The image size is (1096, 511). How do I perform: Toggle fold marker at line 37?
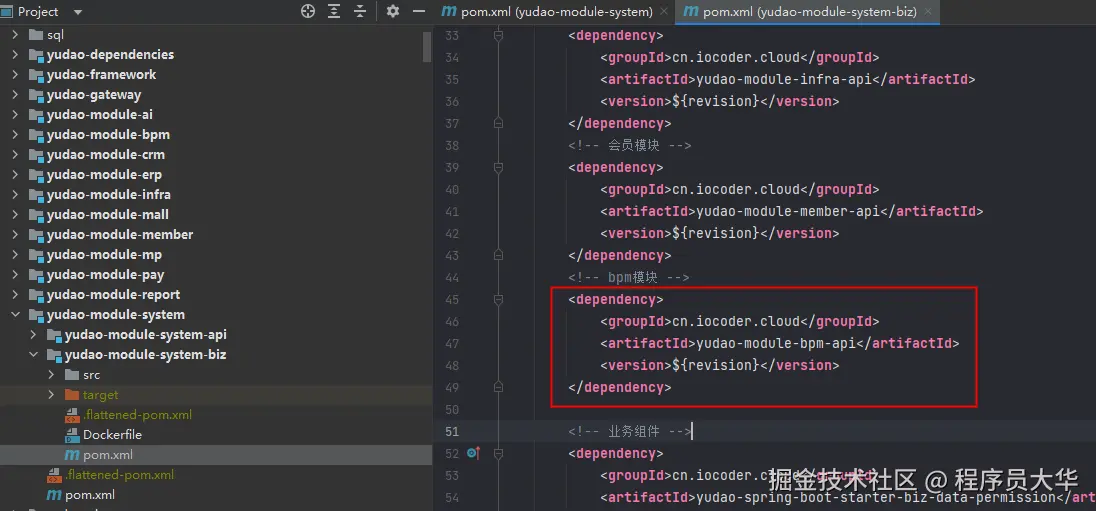tap(498, 124)
